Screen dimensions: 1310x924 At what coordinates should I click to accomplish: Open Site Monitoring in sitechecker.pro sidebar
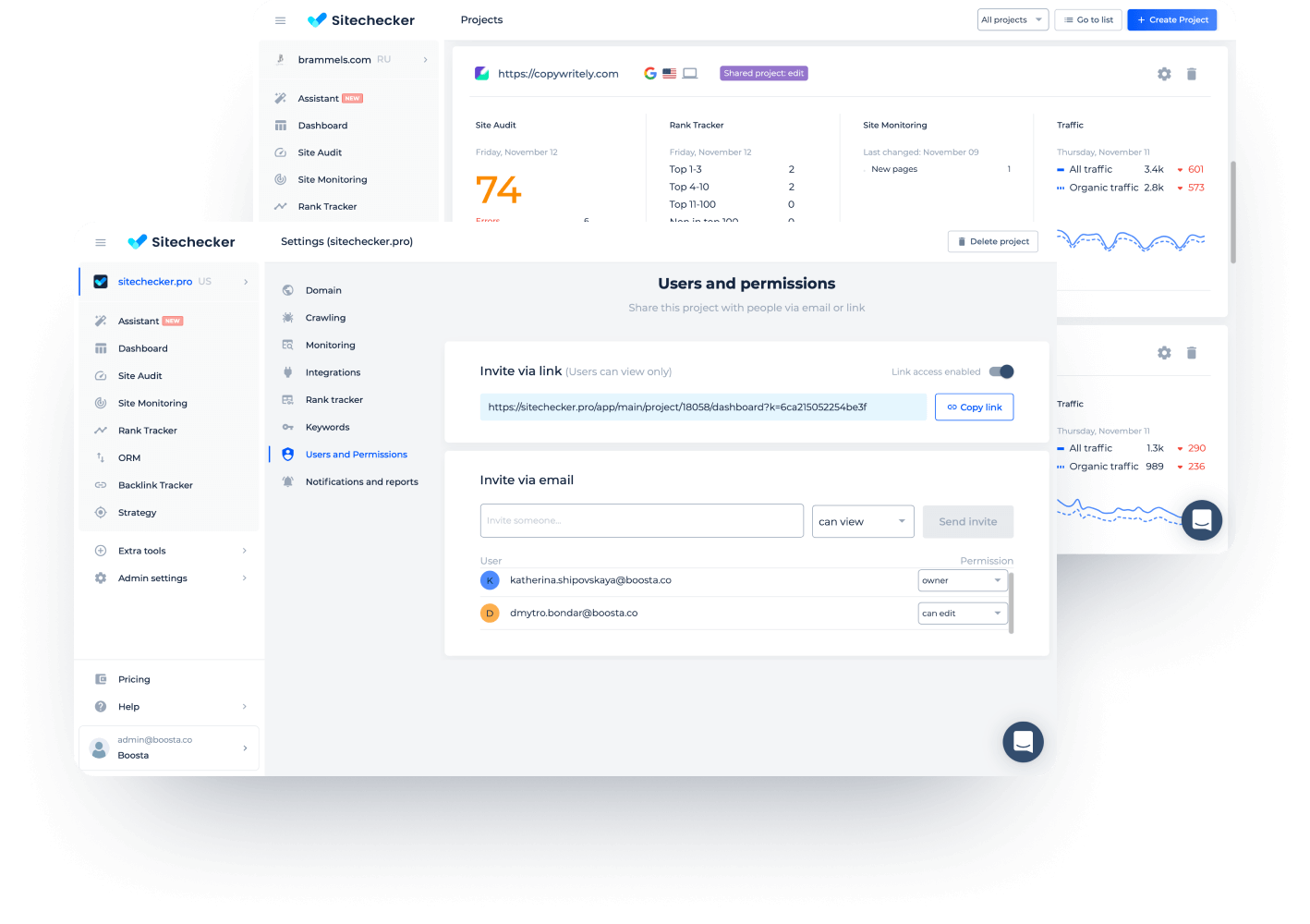pos(152,403)
